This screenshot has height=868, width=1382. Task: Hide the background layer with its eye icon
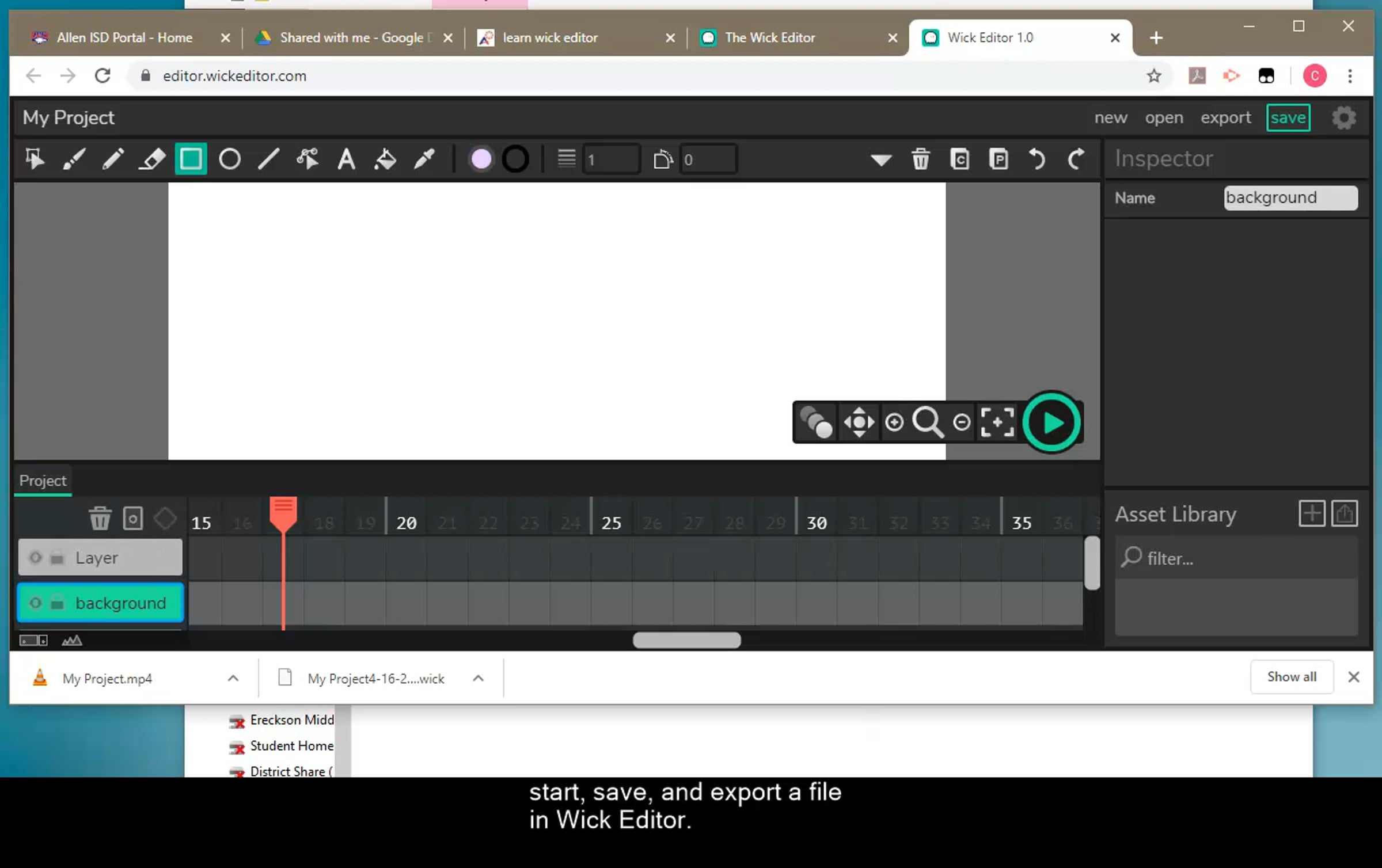(x=35, y=603)
